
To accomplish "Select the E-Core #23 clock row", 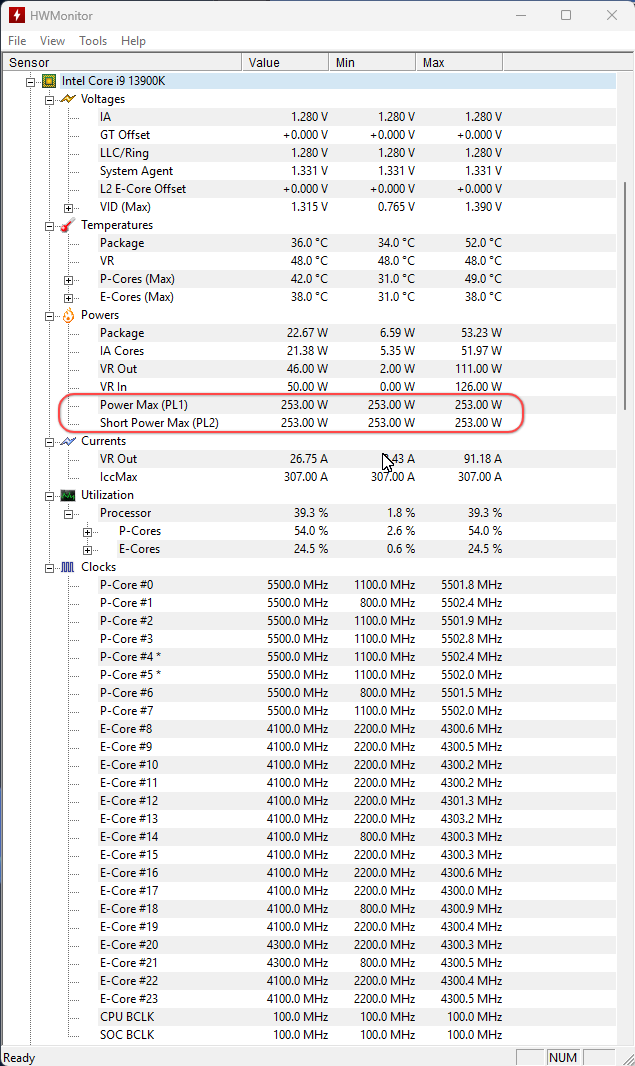I will pos(357,999).
